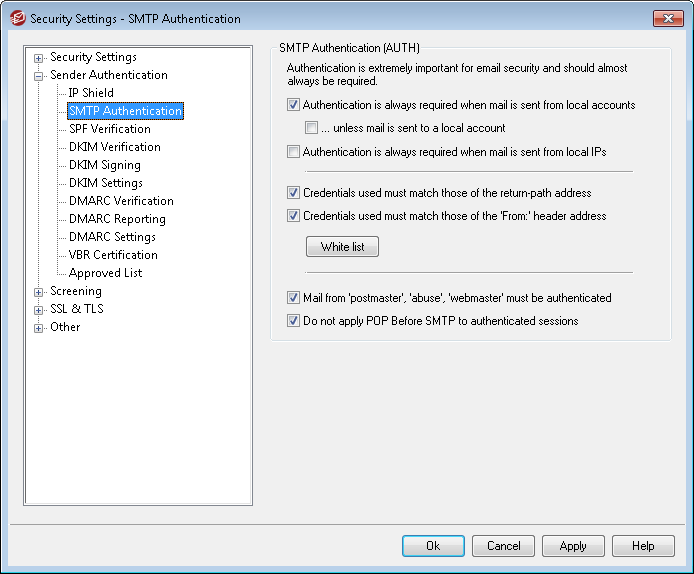
Task: Open the SPF Verification page
Action: click(109, 129)
